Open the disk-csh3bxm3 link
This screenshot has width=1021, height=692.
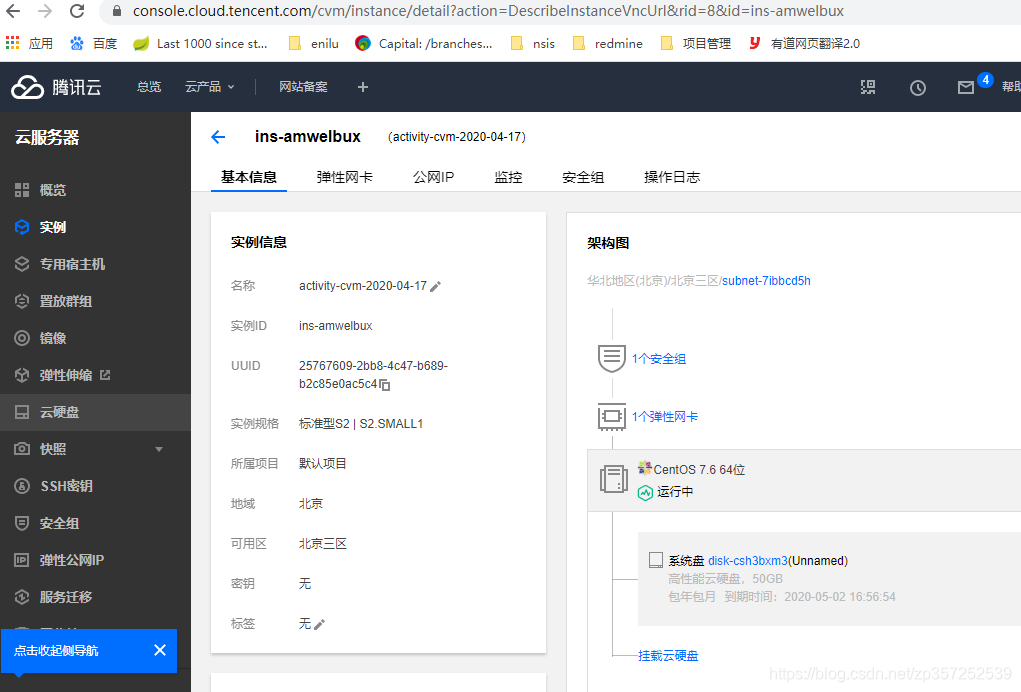[x=748, y=561]
